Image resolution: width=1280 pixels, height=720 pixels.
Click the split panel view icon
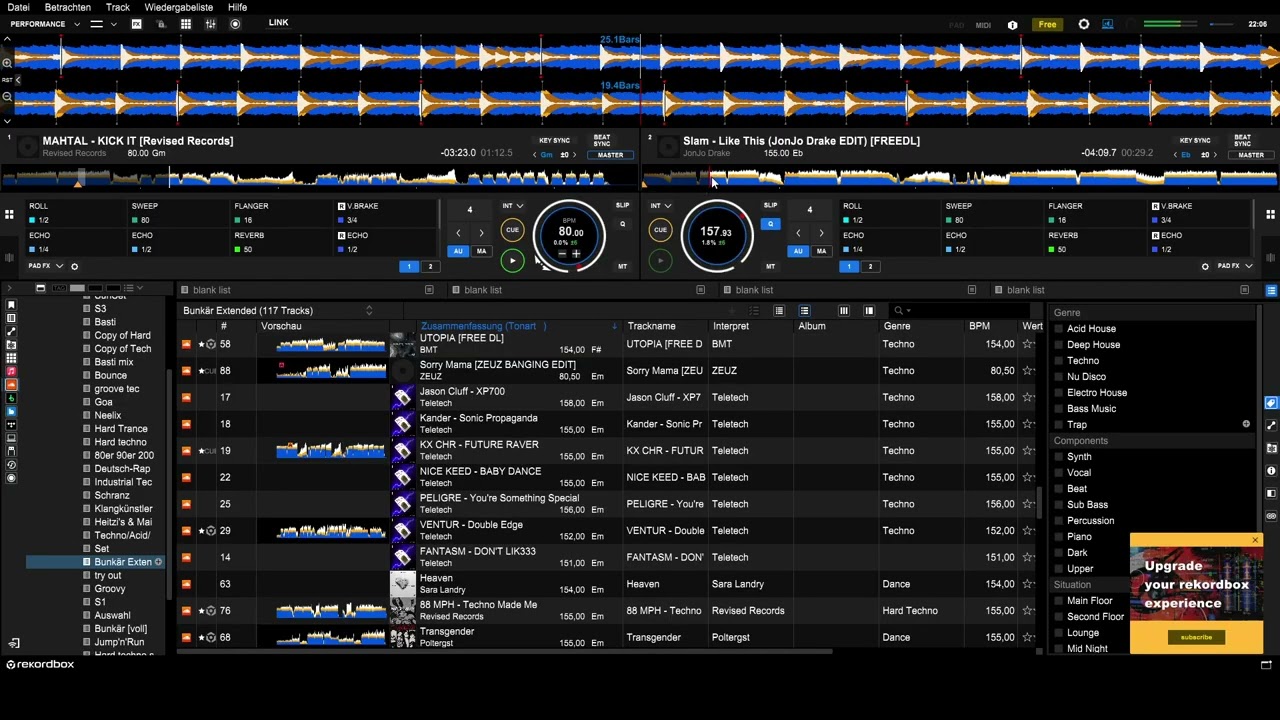point(869,311)
